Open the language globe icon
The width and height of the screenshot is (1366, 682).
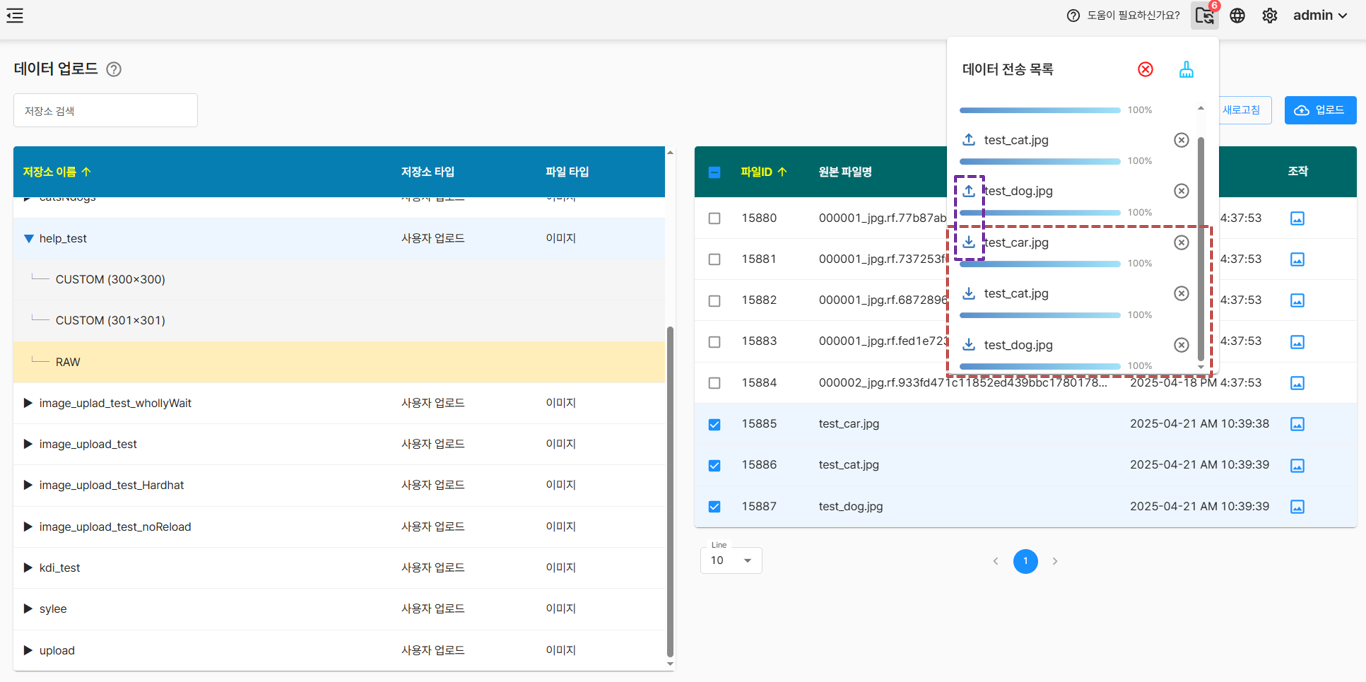[1238, 16]
